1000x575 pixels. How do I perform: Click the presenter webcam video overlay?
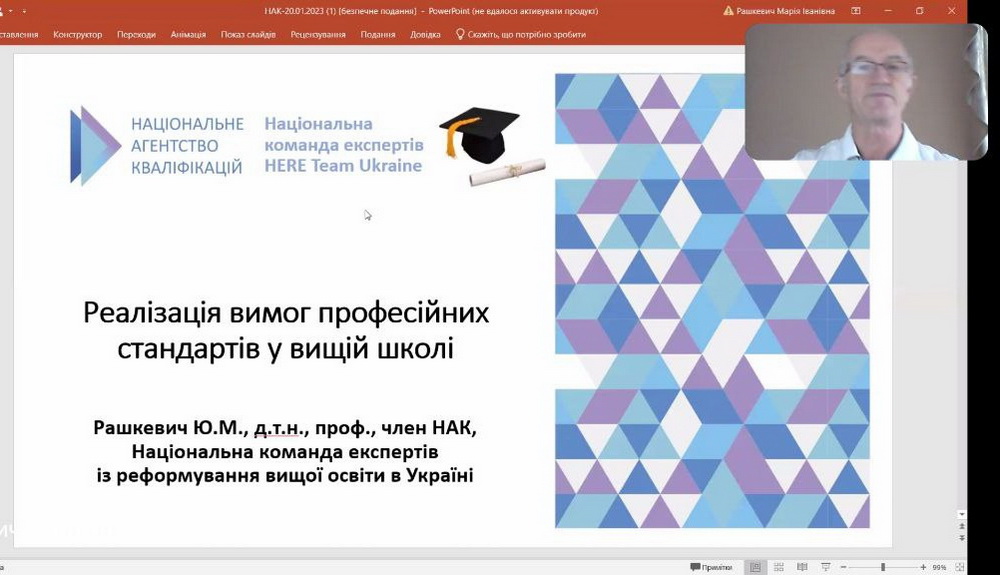[x=865, y=92]
